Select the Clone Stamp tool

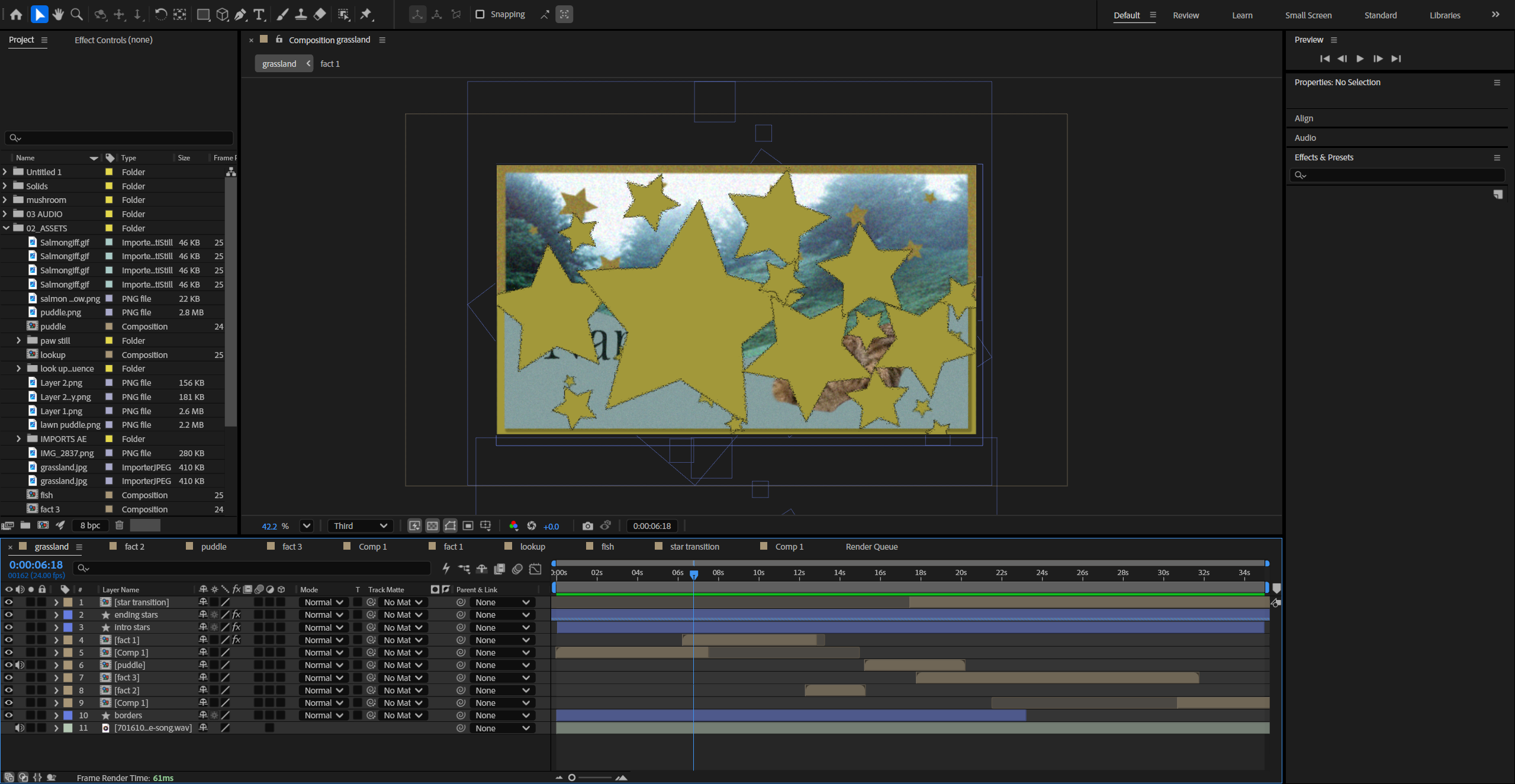coord(301,14)
